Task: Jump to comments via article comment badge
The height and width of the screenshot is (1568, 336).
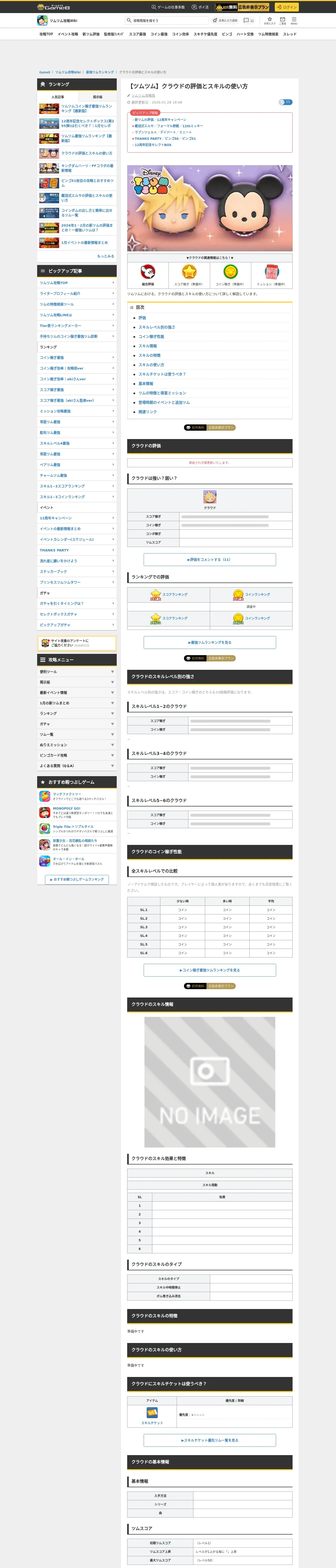Action: [x=285, y=102]
